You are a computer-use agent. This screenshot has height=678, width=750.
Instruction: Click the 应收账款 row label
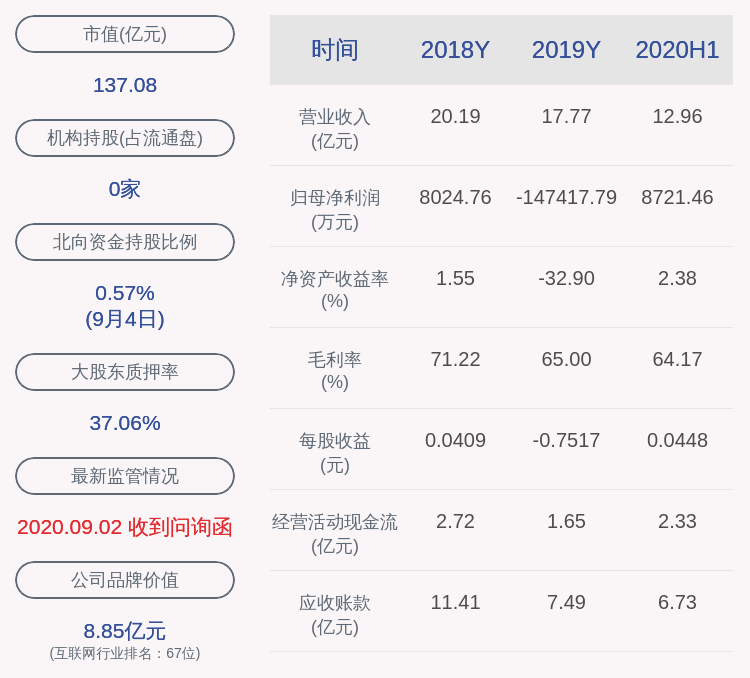coord(335,614)
